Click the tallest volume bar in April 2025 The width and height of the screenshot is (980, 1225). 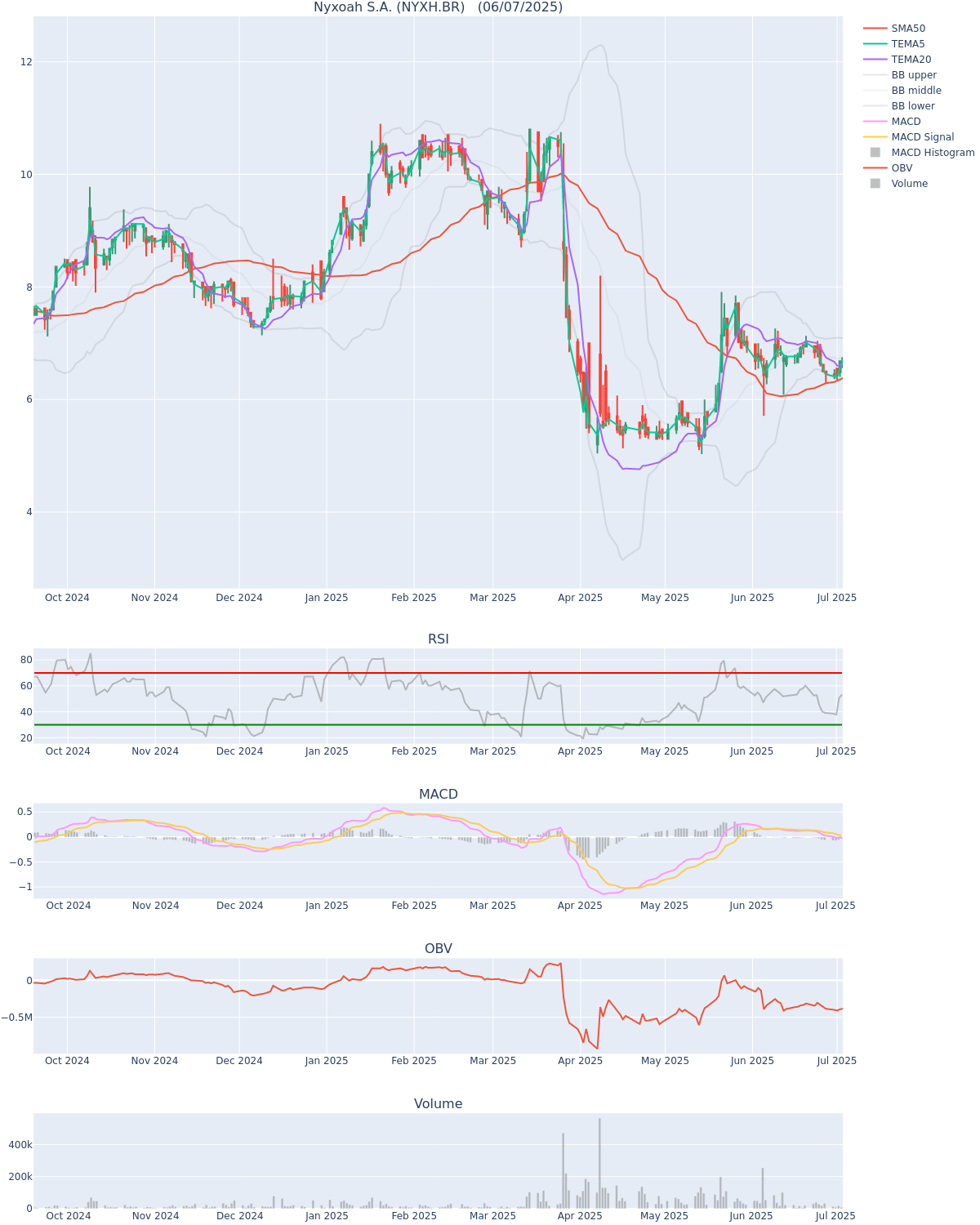coord(599,1164)
